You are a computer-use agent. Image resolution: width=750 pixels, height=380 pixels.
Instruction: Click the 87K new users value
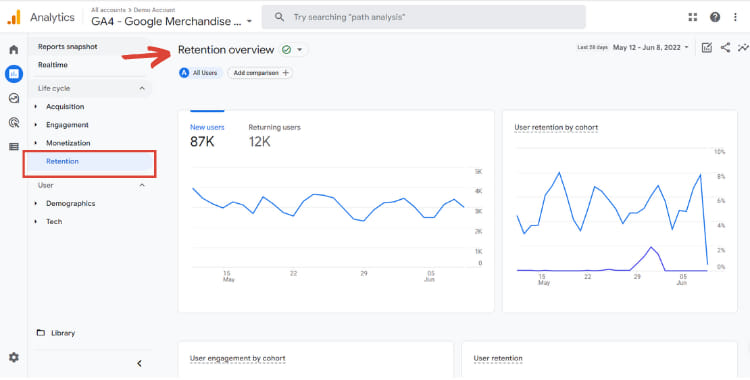point(202,142)
